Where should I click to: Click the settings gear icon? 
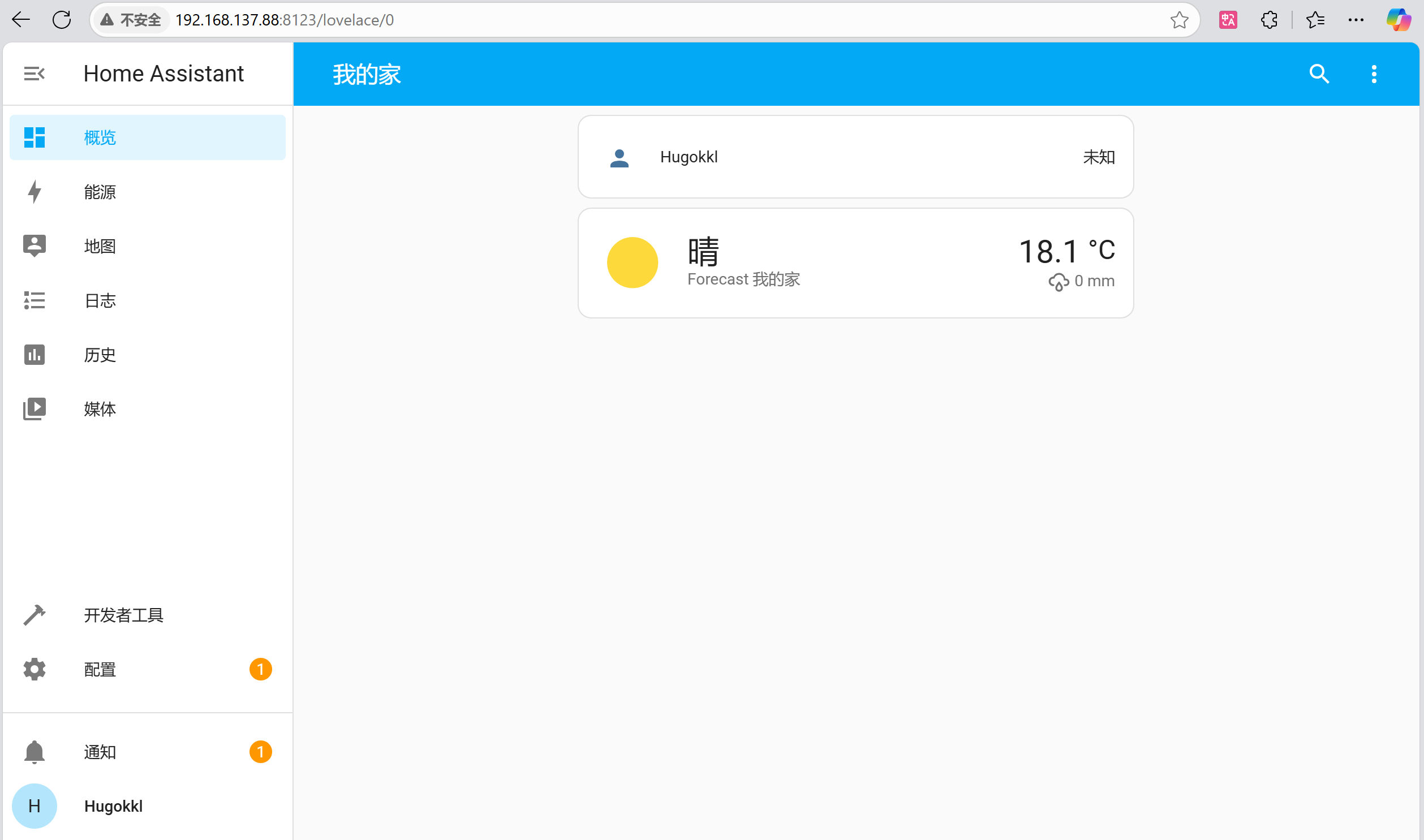[35, 670]
